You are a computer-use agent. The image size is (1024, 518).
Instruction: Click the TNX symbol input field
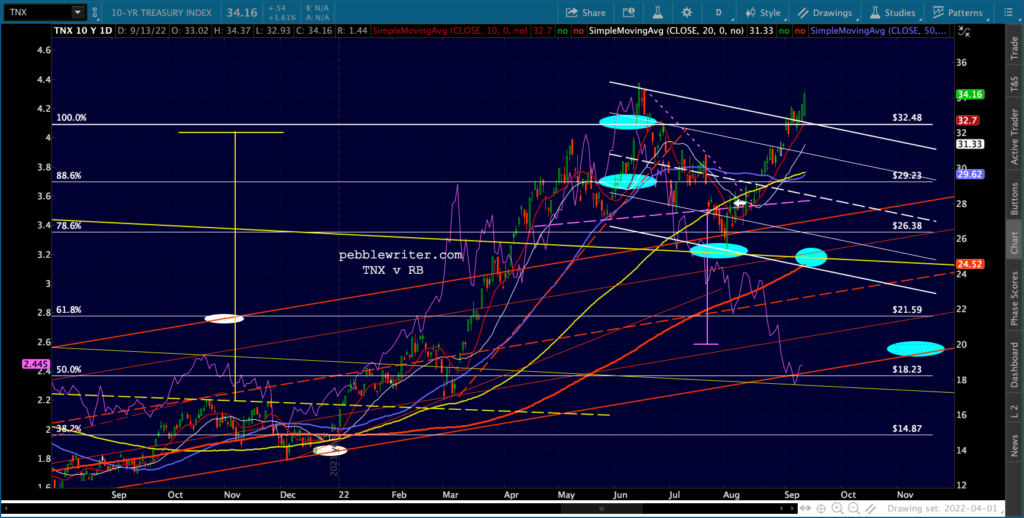(x=37, y=12)
